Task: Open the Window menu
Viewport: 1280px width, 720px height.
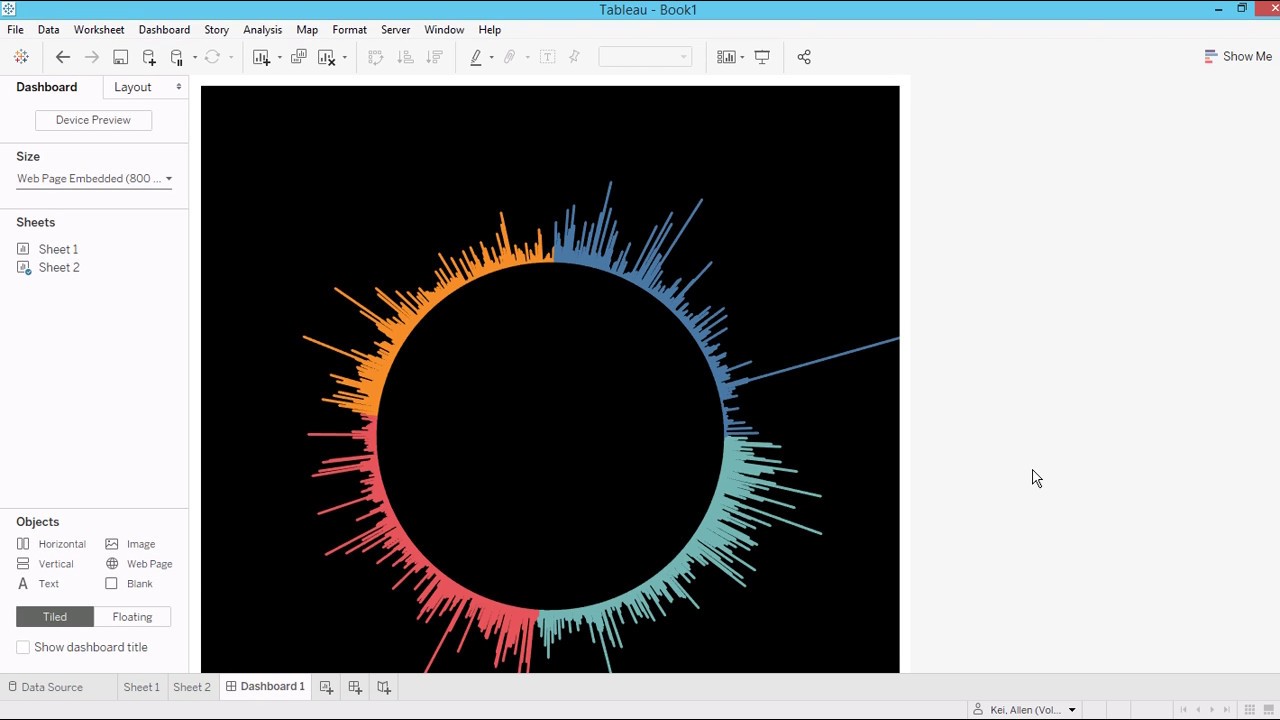Action: 444,30
